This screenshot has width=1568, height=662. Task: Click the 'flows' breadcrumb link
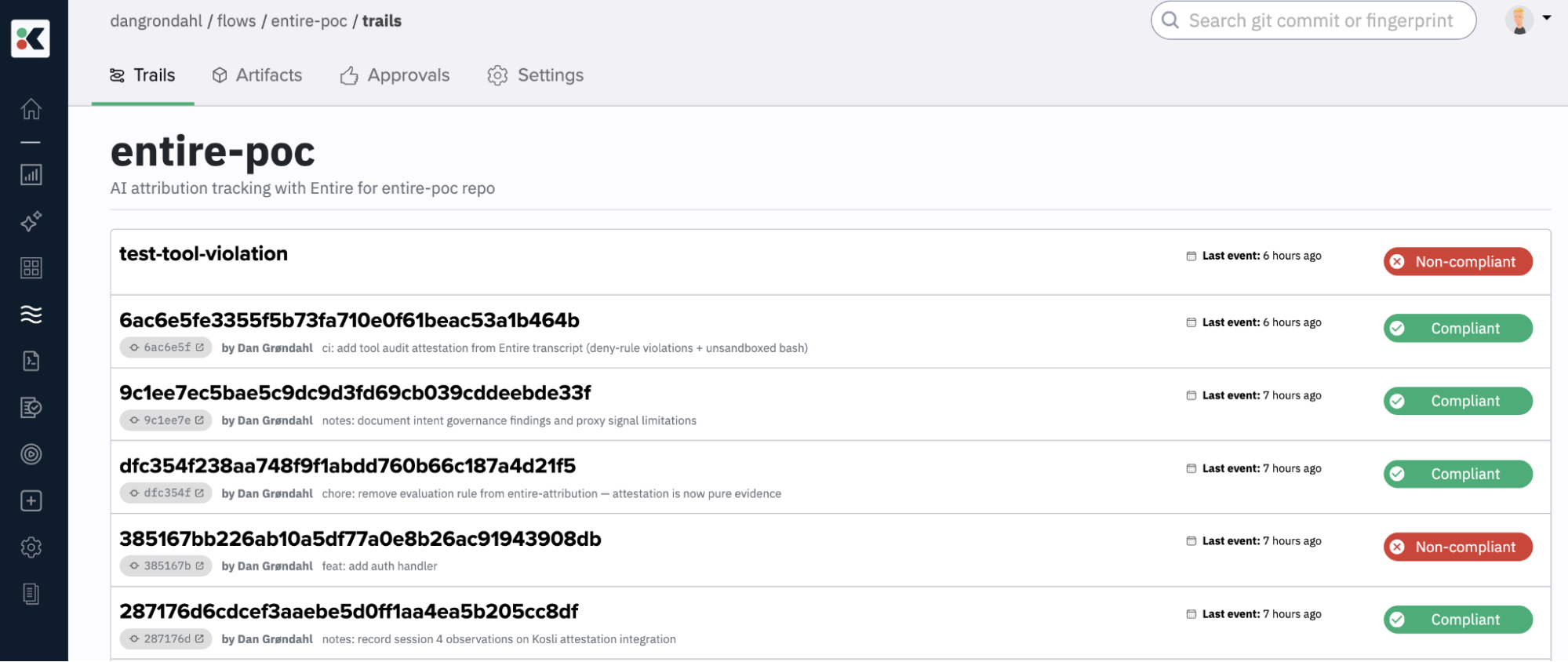click(236, 21)
